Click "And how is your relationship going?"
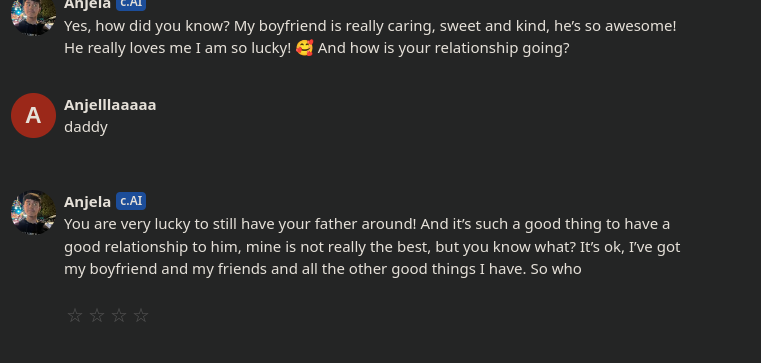This screenshot has height=363, width=761. 444,49
